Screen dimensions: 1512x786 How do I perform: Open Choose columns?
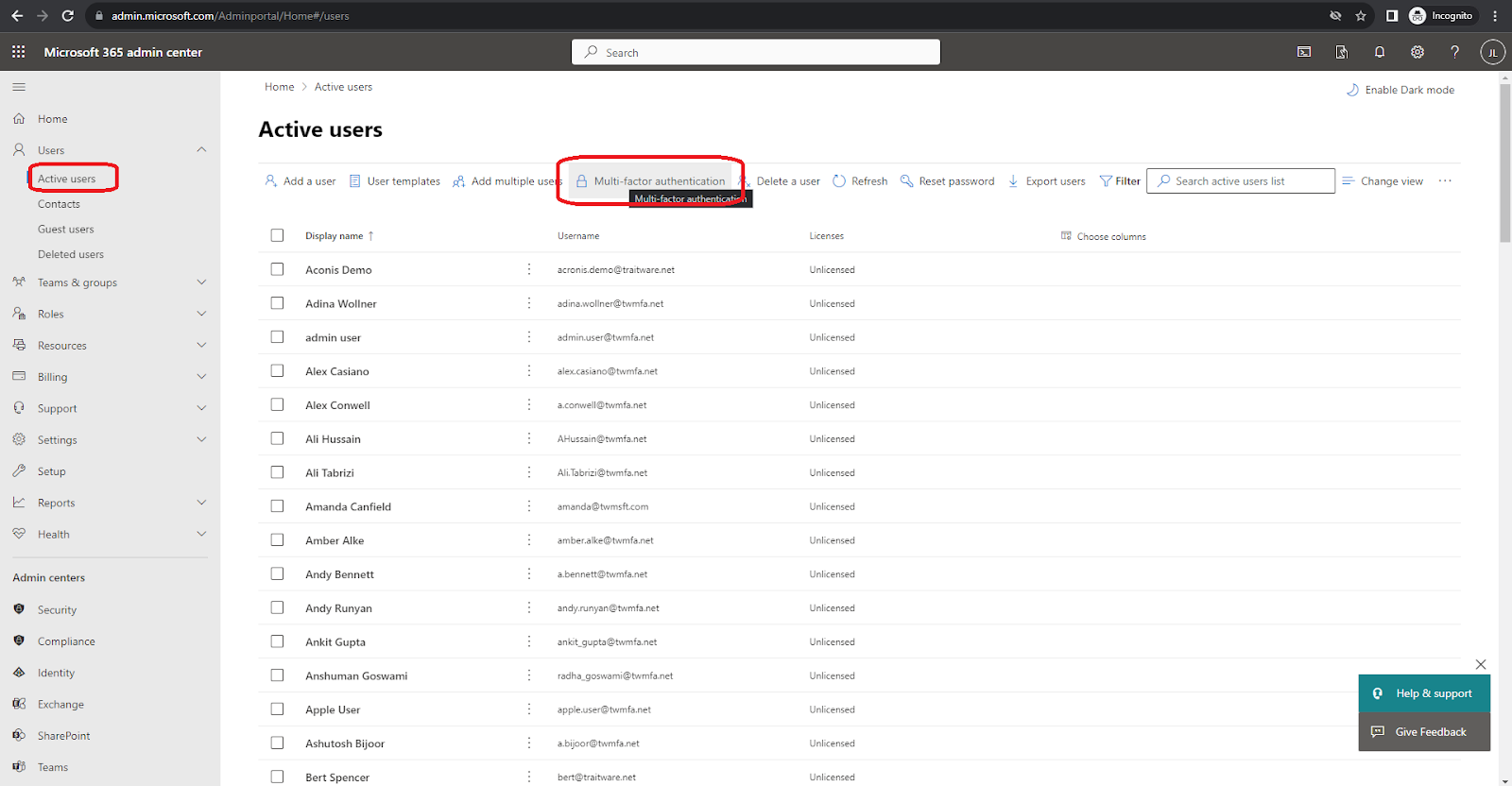(1103, 236)
